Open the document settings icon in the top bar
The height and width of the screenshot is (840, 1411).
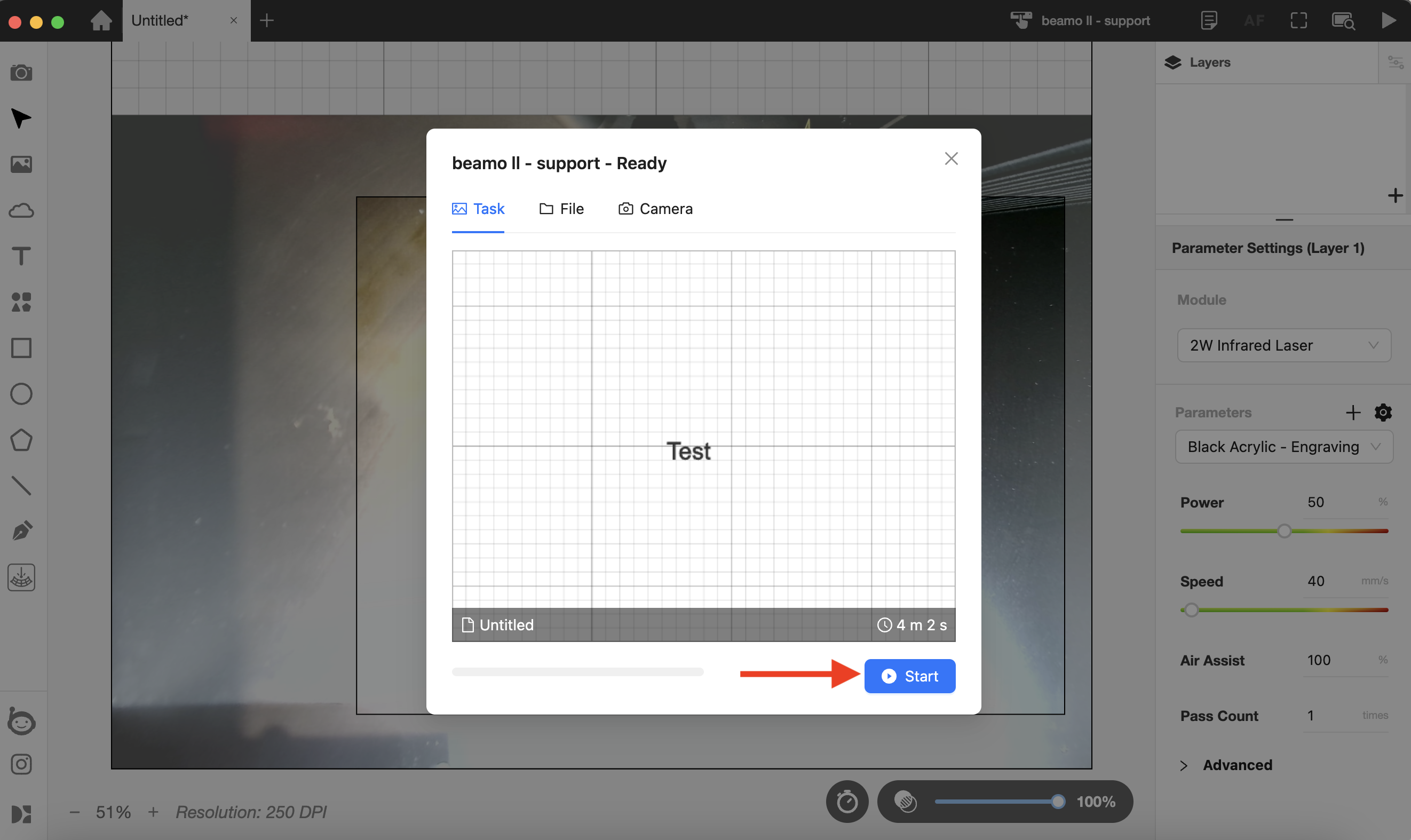pyautogui.click(x=1209, y=20)
